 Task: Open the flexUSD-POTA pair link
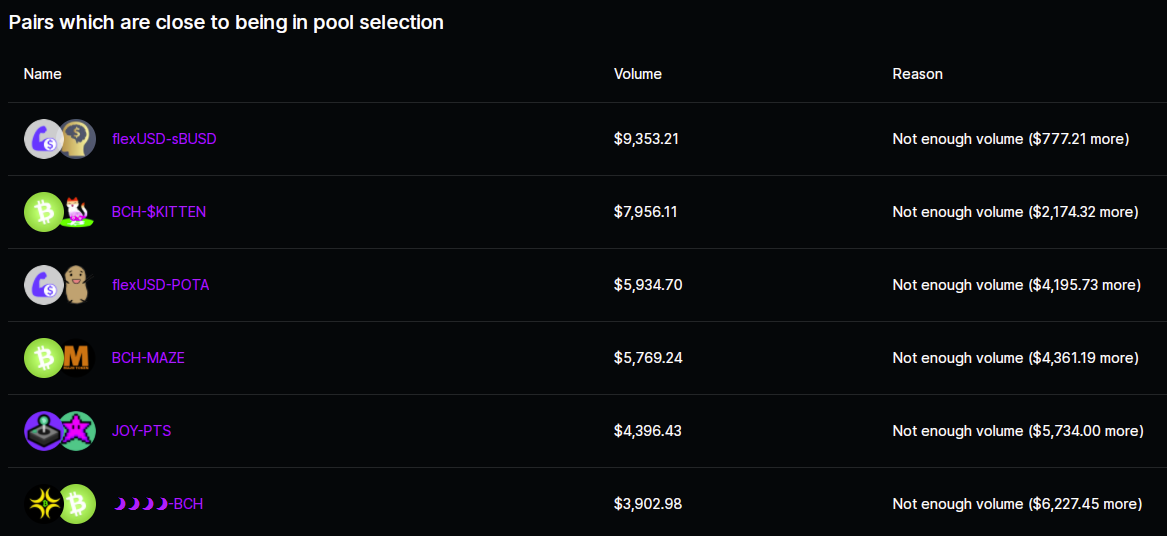[x=160, y=285]
